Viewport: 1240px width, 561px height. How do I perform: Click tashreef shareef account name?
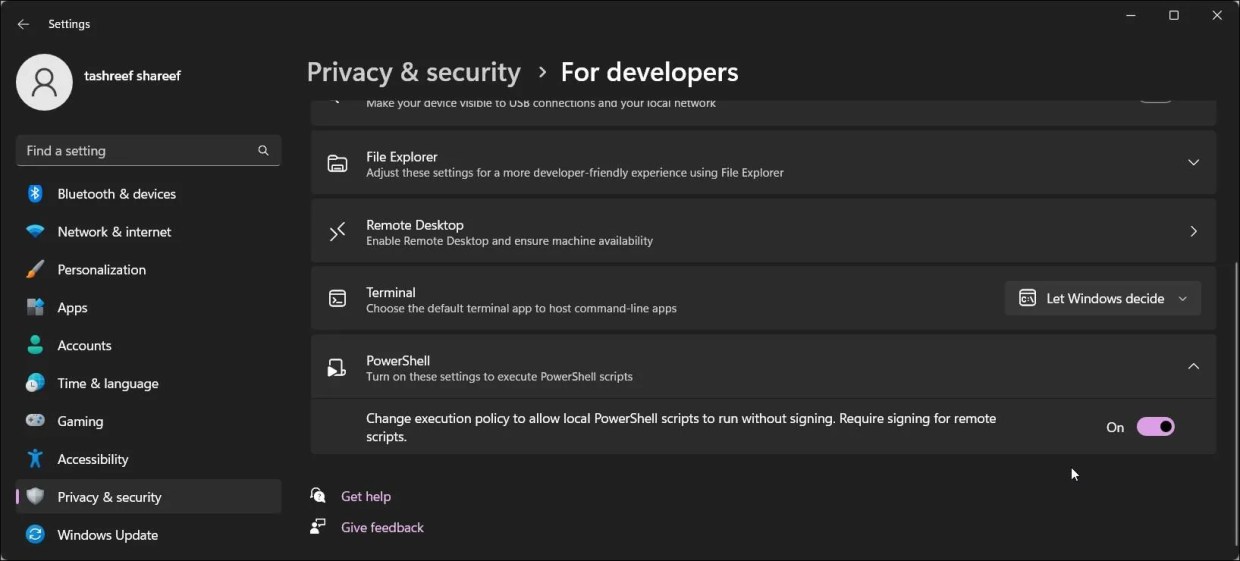coord(133,75)
